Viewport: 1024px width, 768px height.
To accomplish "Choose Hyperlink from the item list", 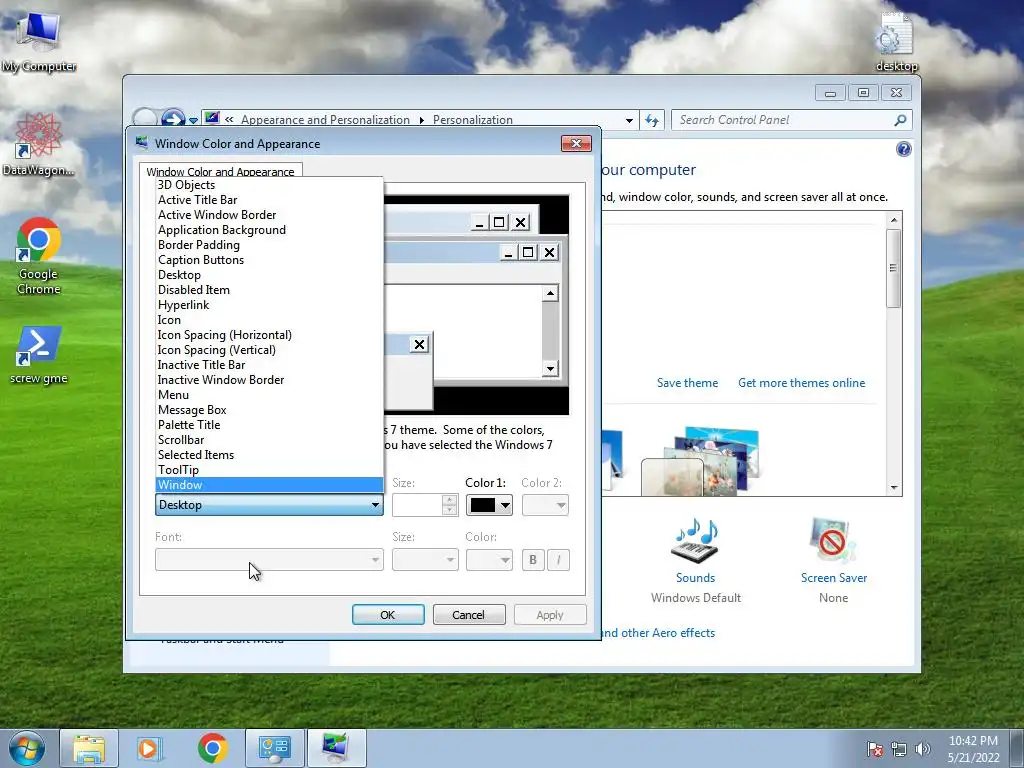I will (269, 305).
